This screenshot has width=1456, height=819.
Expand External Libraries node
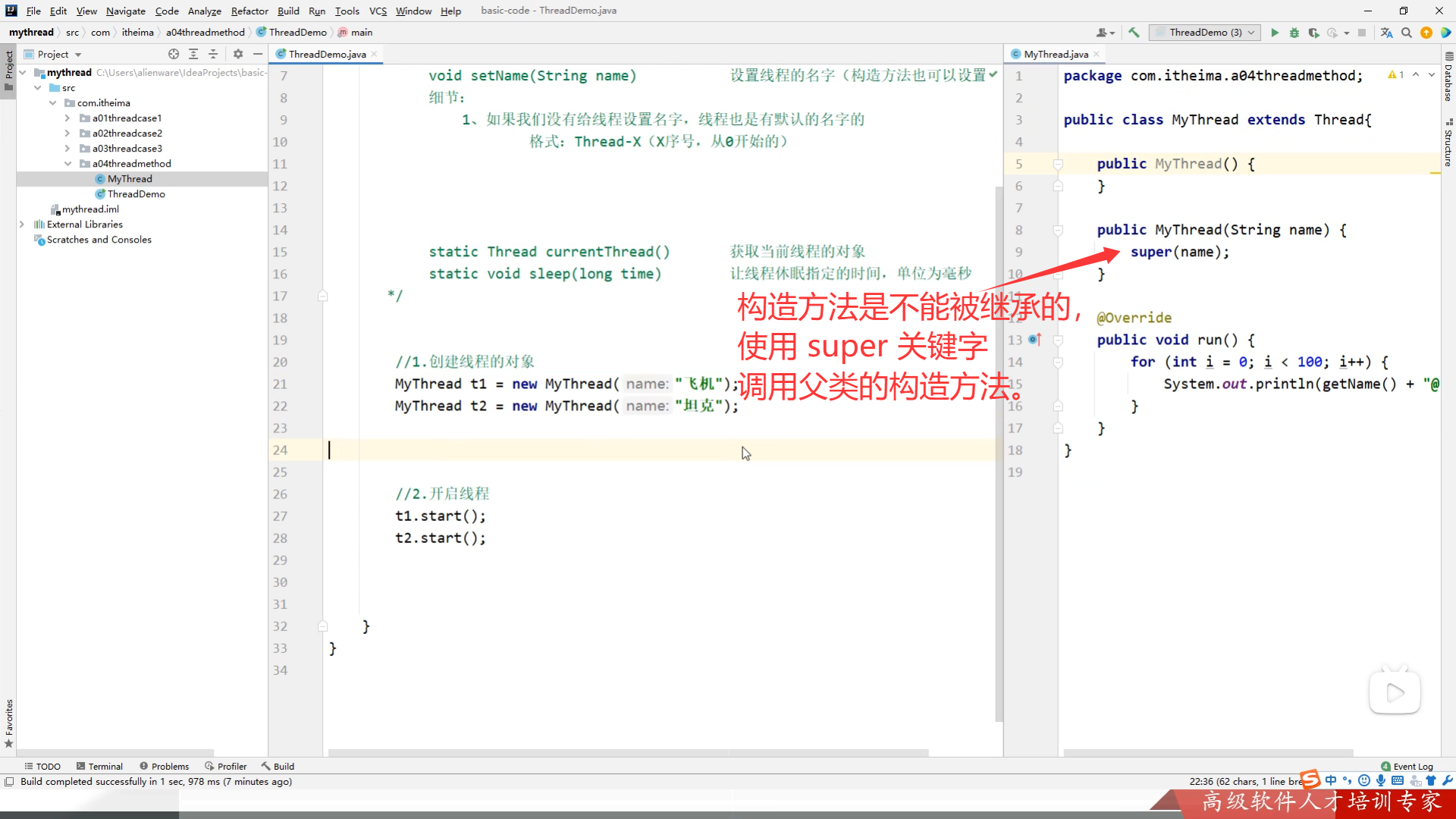[22, 224]
